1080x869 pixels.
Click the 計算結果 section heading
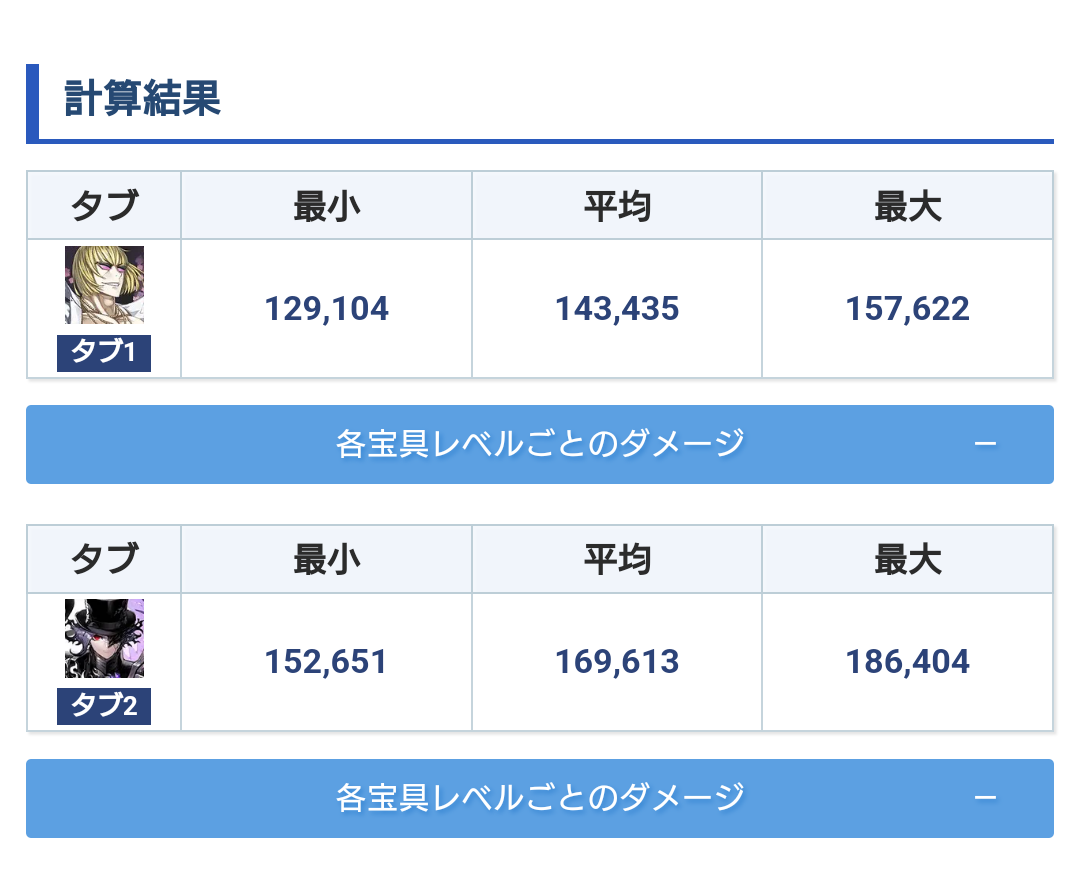(142, 98)
